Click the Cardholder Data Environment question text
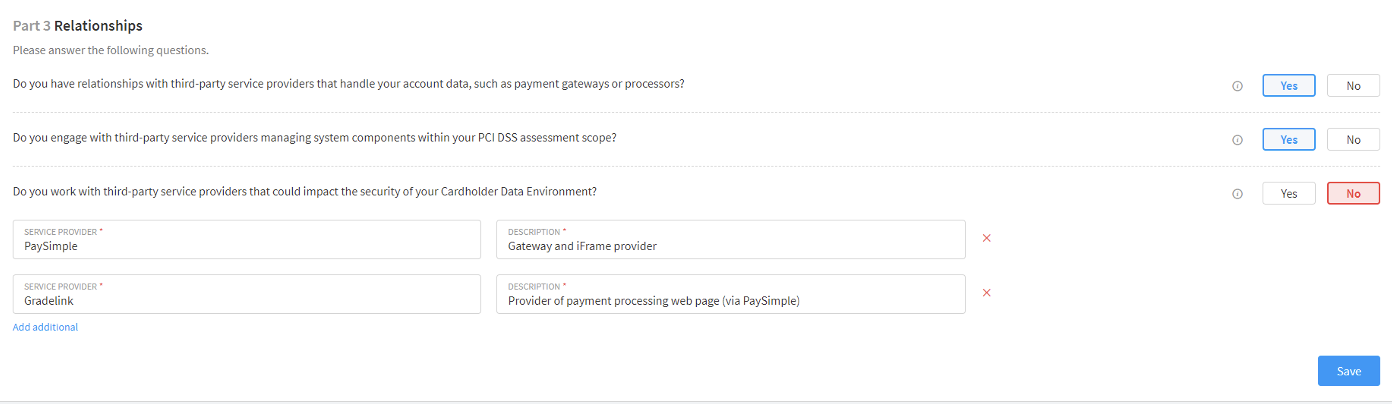This screenshot has height=404, width=1392. point(305,191)
